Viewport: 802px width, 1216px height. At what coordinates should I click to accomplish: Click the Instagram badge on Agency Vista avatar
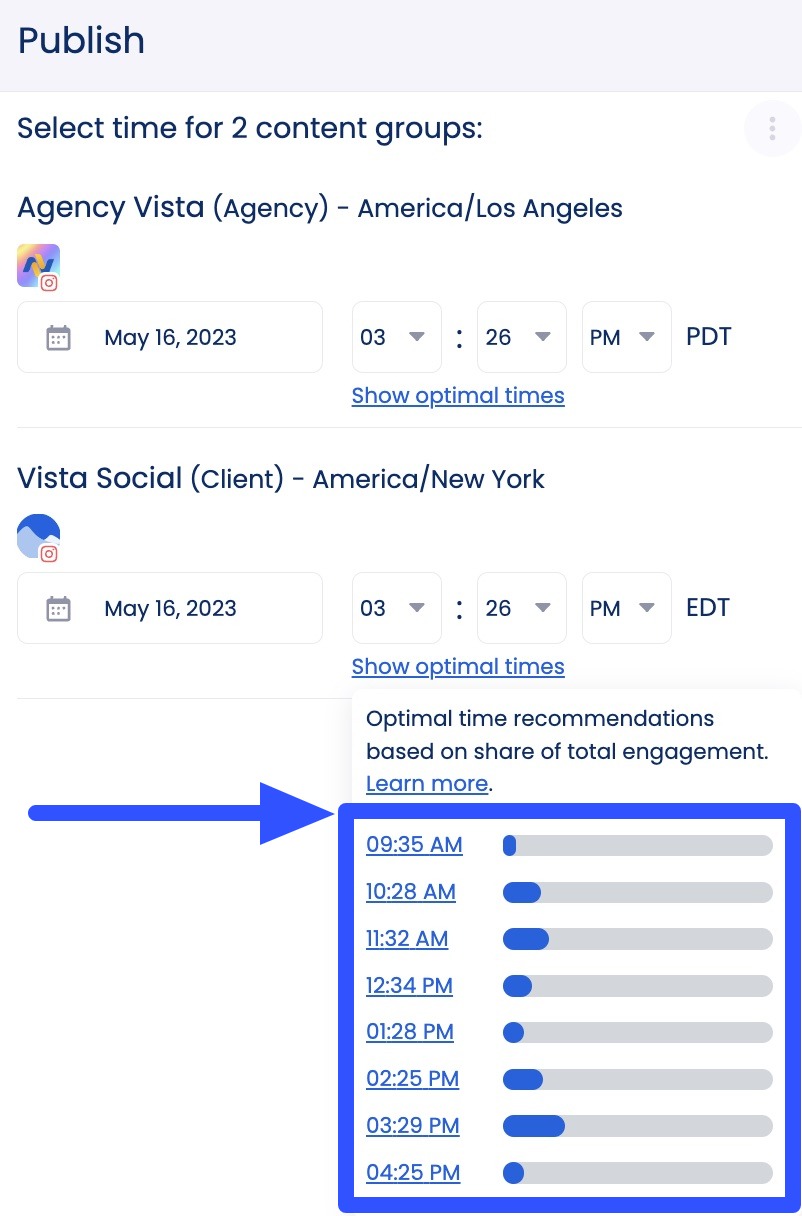pyautogui.click(x=49, y=283)
